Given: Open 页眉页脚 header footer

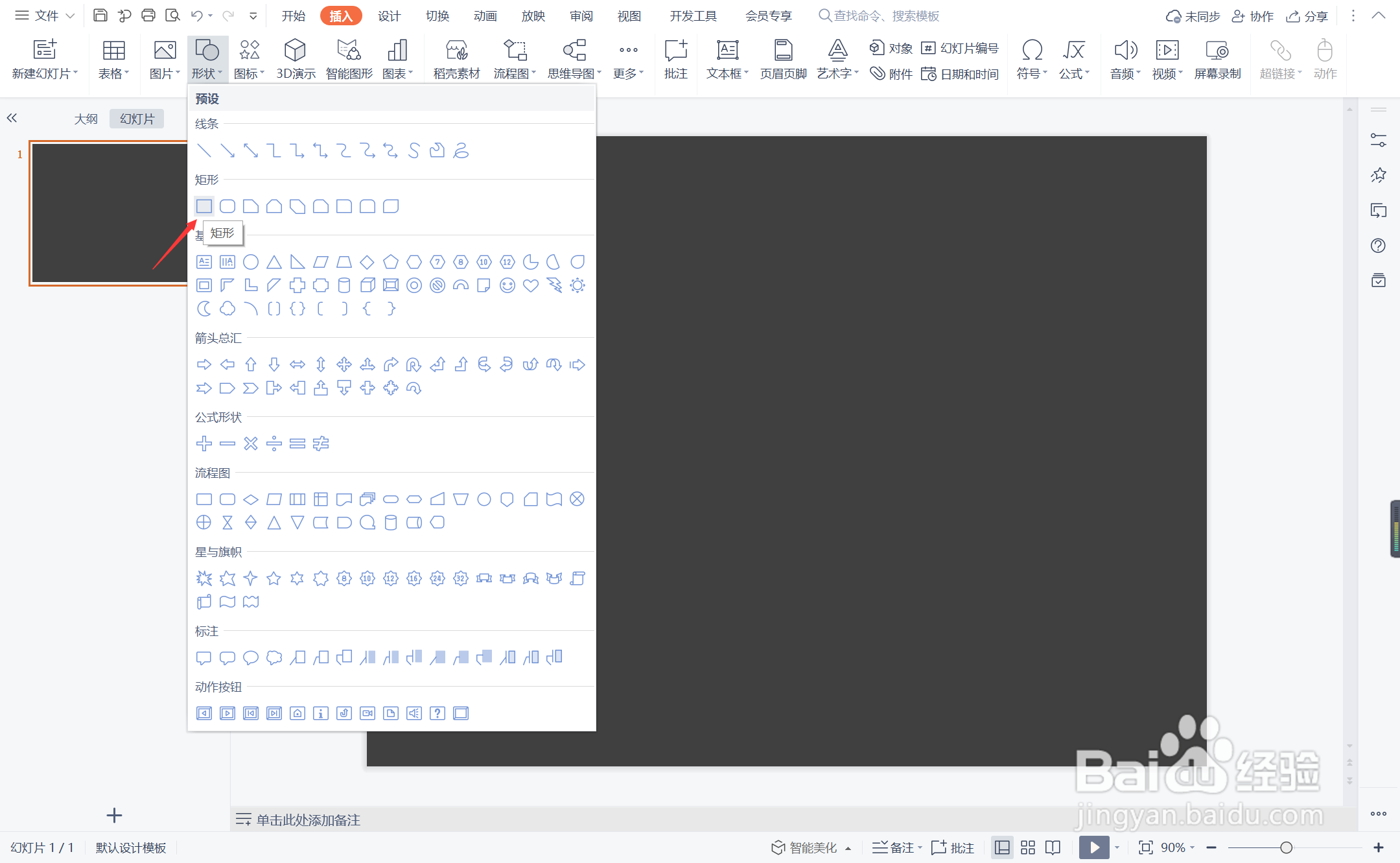Looking at the screenshot, I should coord(783,60).
